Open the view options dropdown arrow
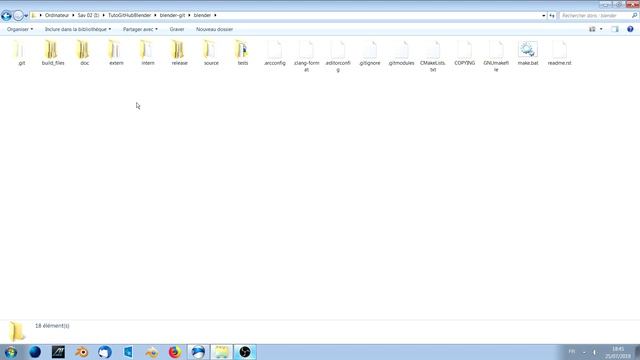The height and width of the screenshot is (360, 640). (x=601, y=29)
